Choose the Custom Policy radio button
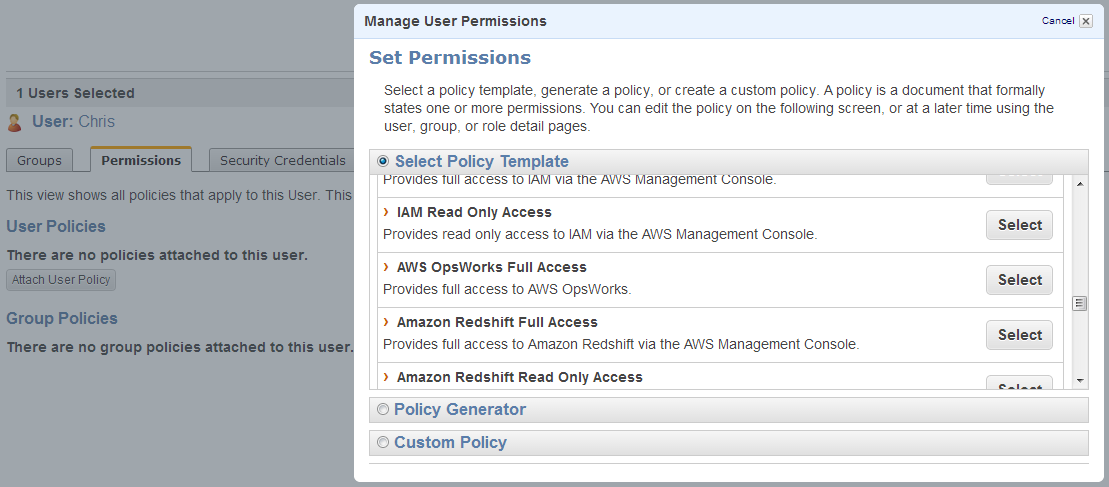 [x=383, y=442]
